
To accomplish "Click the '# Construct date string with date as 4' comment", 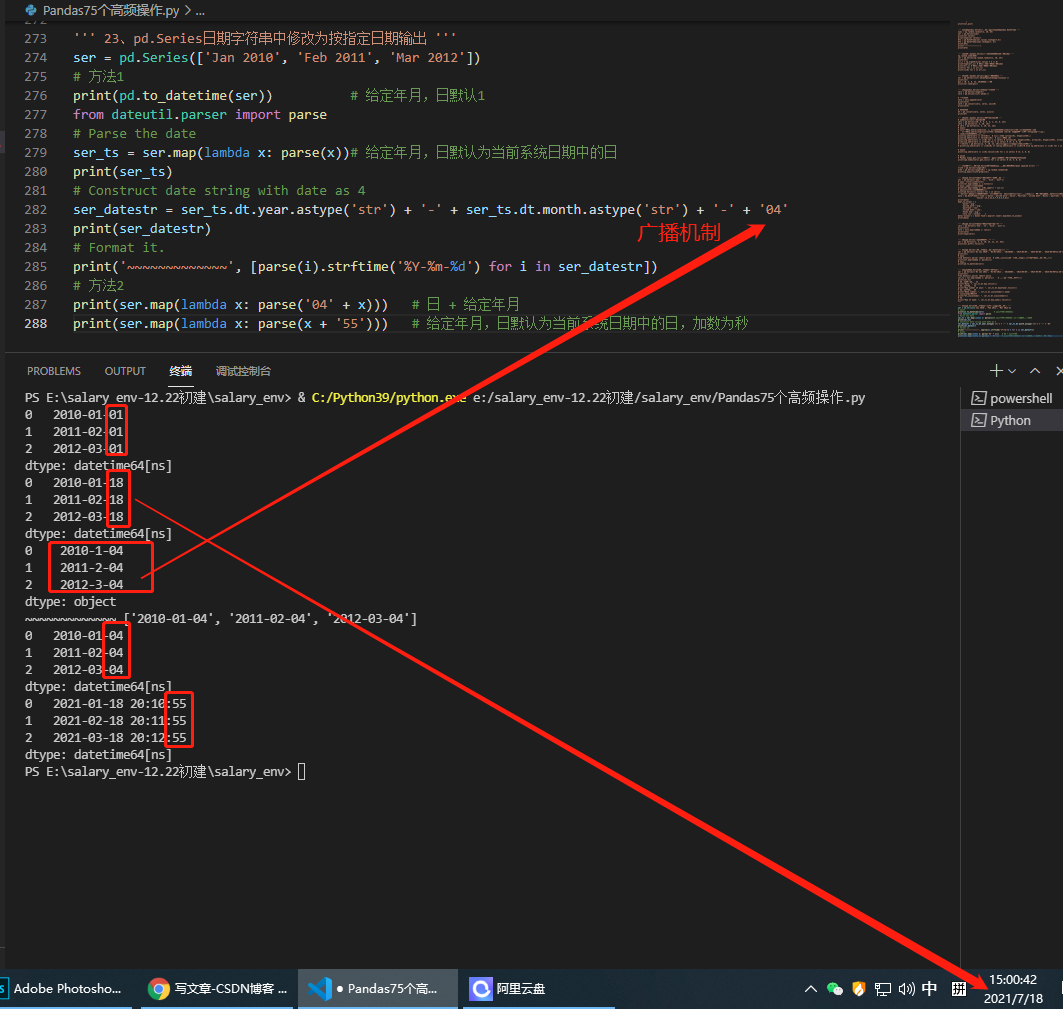I will click(220, 191).
